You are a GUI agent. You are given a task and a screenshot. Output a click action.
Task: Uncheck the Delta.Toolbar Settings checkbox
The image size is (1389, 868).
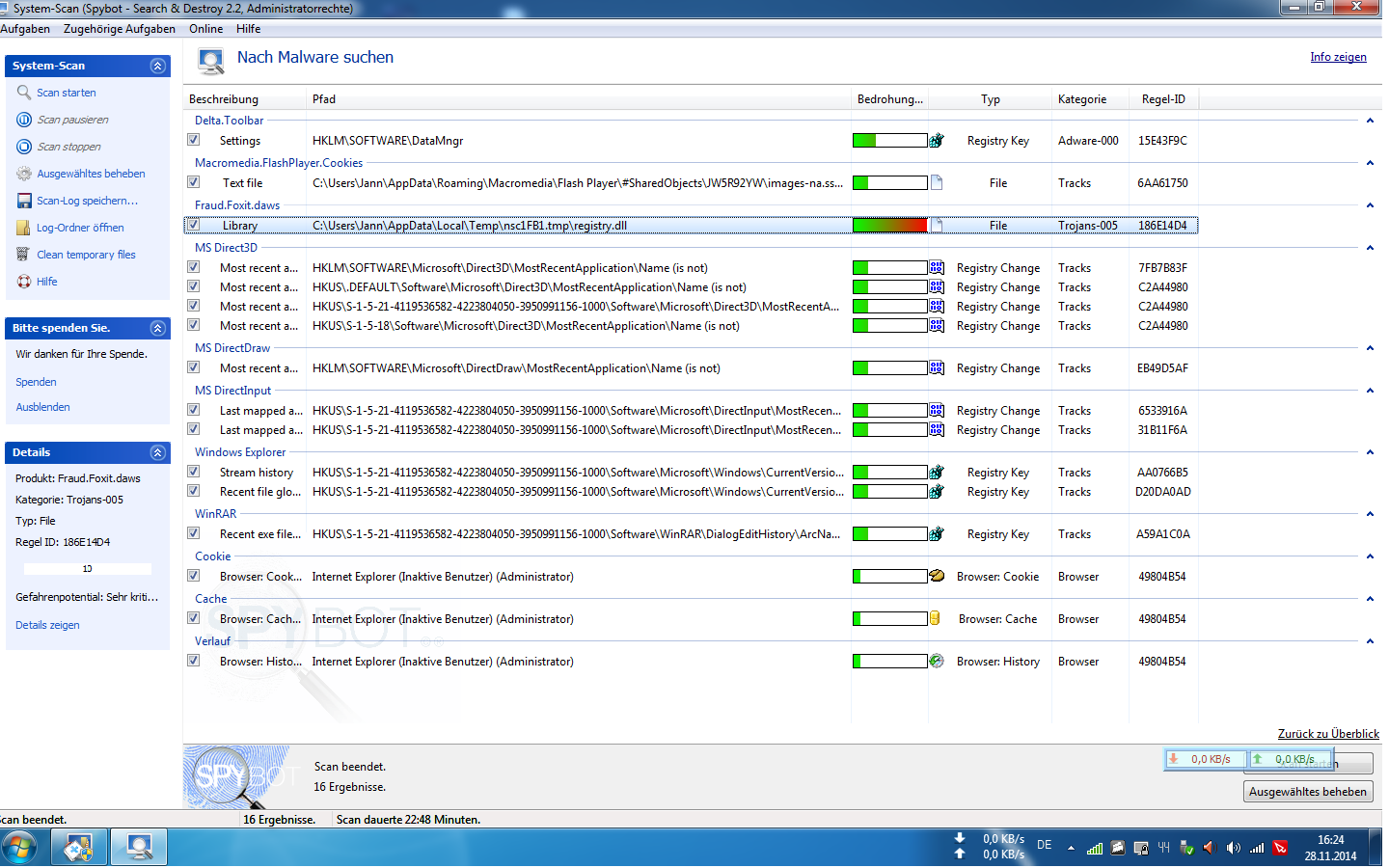pyautogui.click(x=193, y=140)
